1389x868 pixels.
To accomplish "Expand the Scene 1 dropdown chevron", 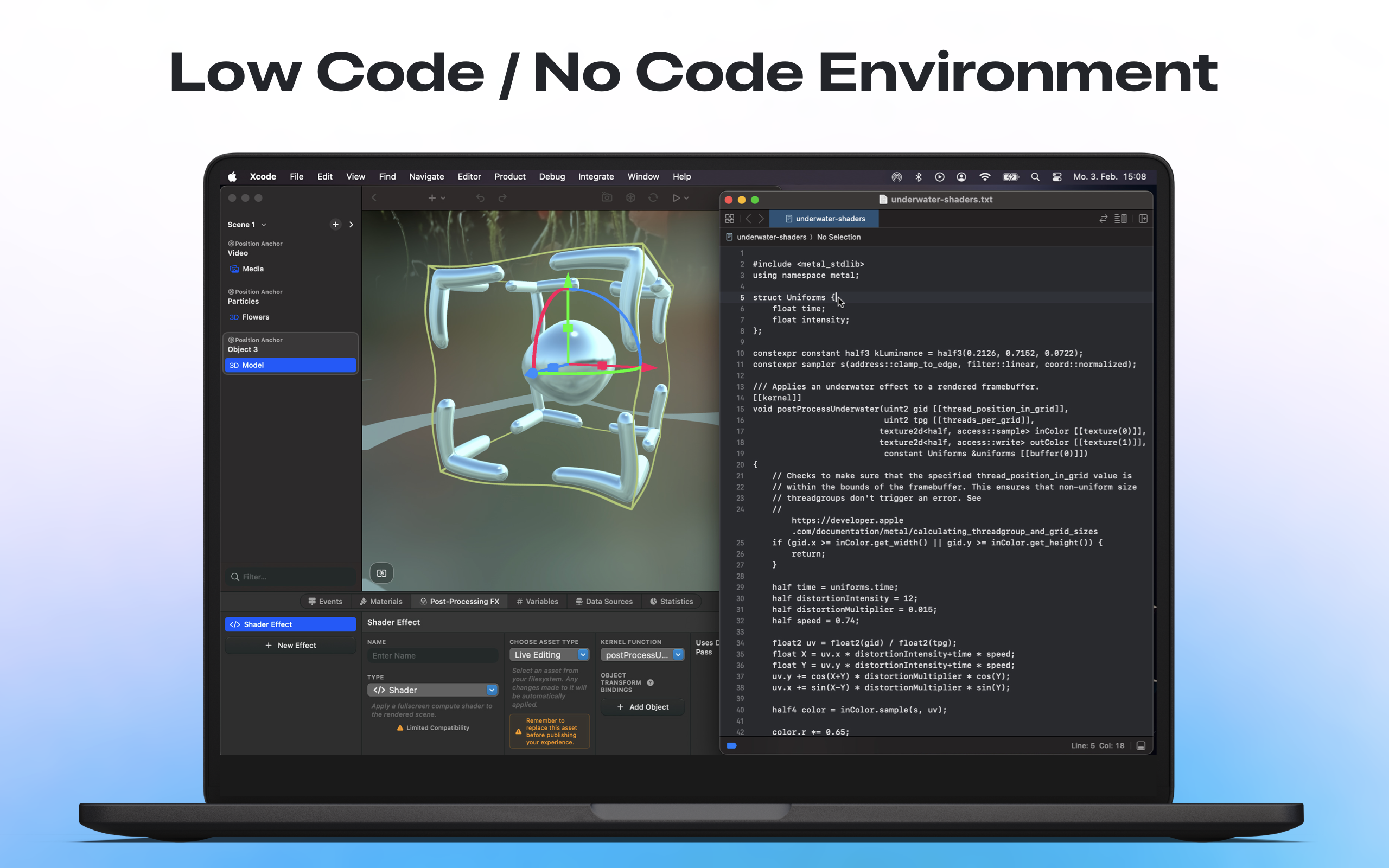I will 264,225.
